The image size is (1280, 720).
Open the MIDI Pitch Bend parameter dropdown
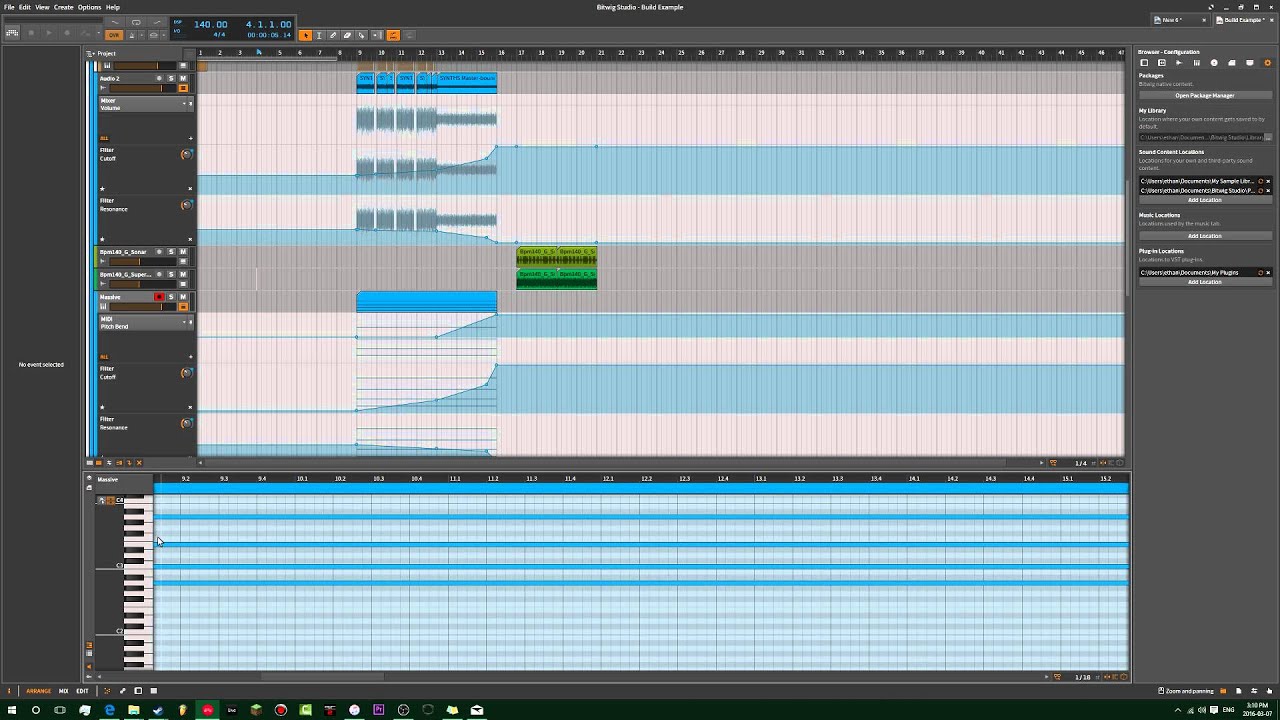click(184, 322)
